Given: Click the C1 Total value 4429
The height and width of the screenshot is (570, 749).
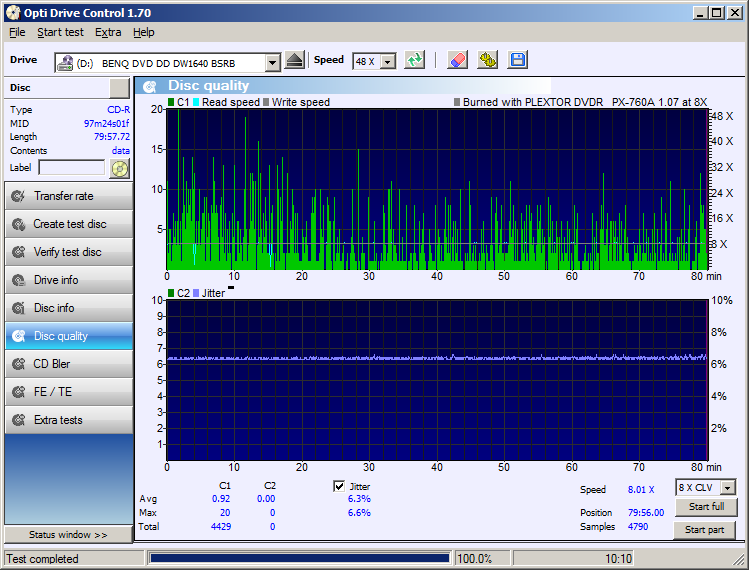Looking at the screenshot, I should click(221, 527).
